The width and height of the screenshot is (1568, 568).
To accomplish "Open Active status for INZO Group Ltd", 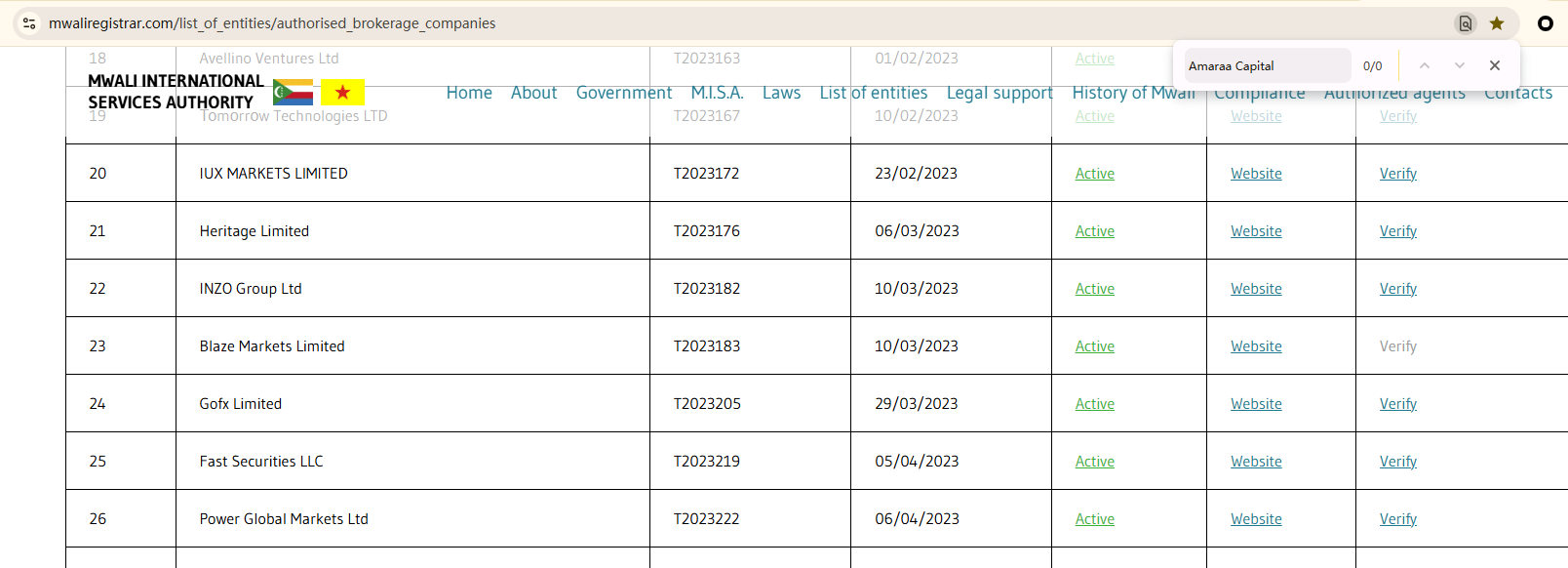I will pyautogui.click(x=1094, y=289).
